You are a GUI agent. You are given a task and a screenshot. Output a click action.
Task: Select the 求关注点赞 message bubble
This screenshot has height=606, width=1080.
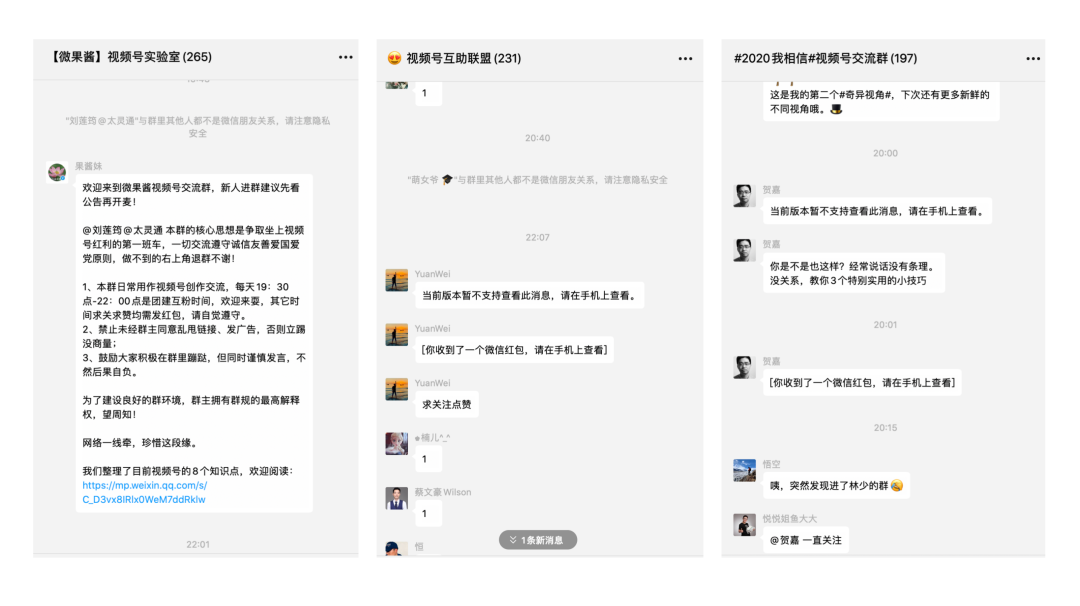(446, 404)
